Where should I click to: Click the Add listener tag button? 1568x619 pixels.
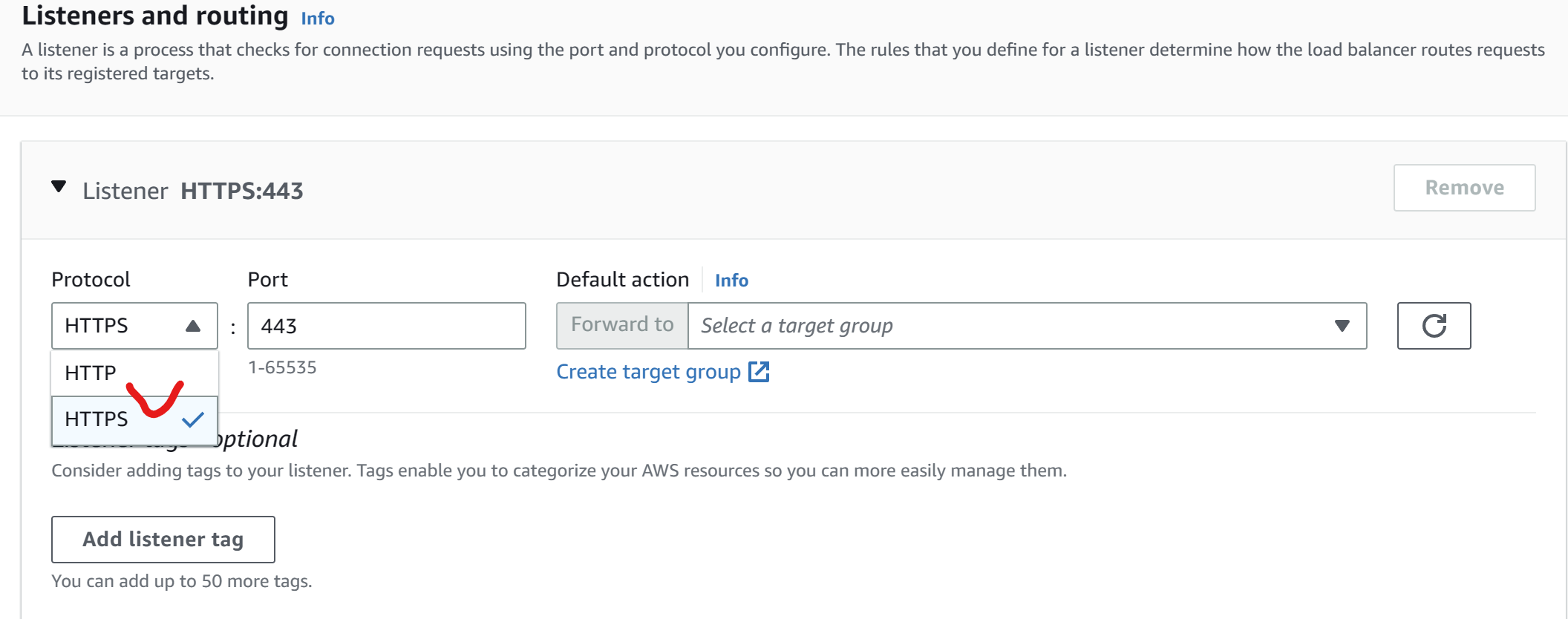163,540
